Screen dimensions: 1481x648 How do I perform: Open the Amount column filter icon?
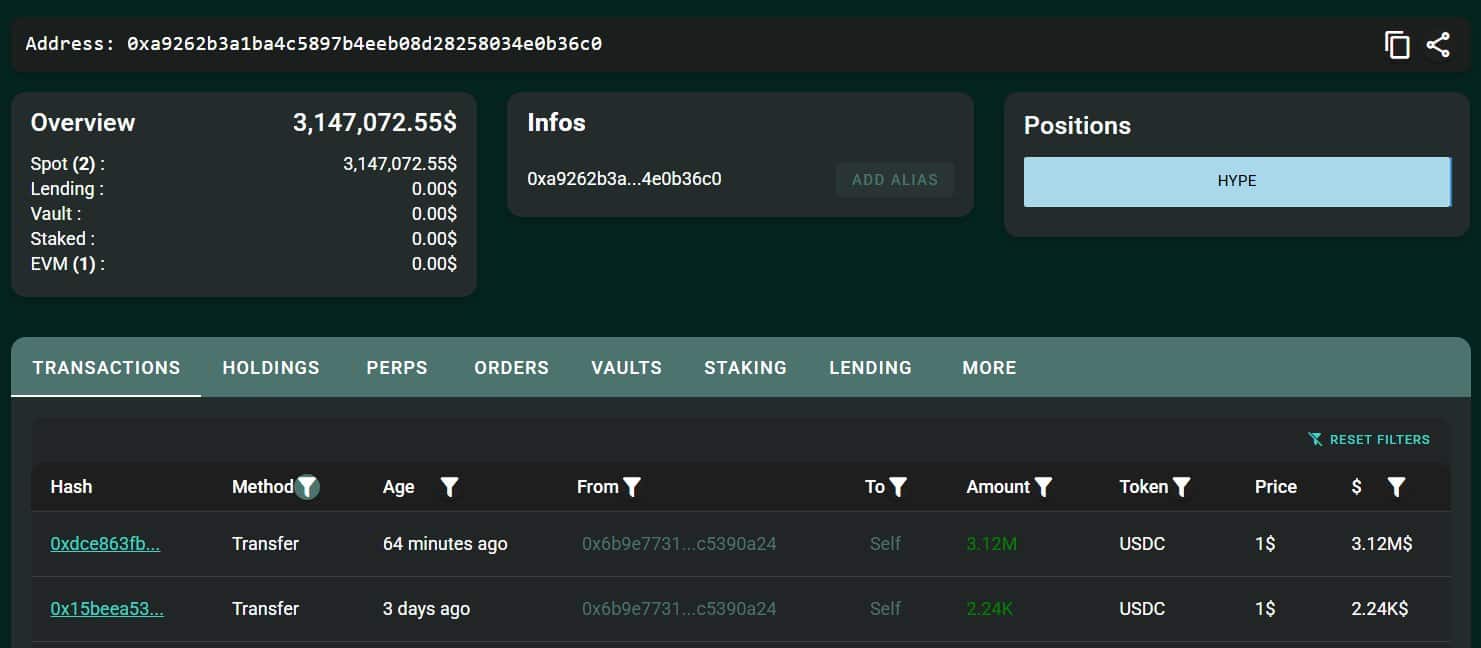point(1043,487)
